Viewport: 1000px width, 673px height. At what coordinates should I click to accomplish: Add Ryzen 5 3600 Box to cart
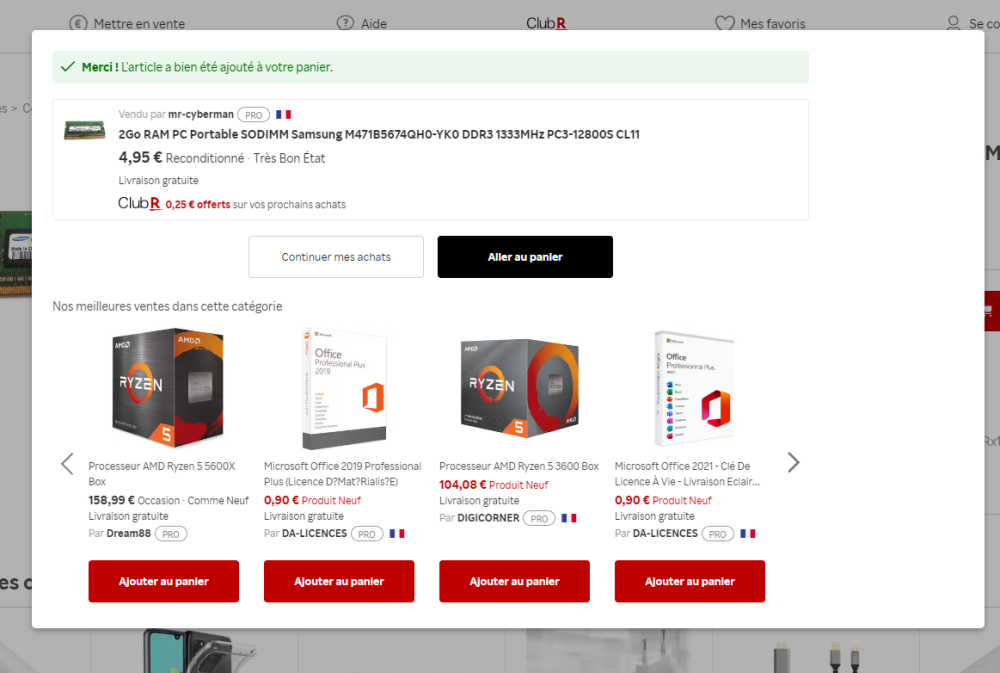click(515, 581)
